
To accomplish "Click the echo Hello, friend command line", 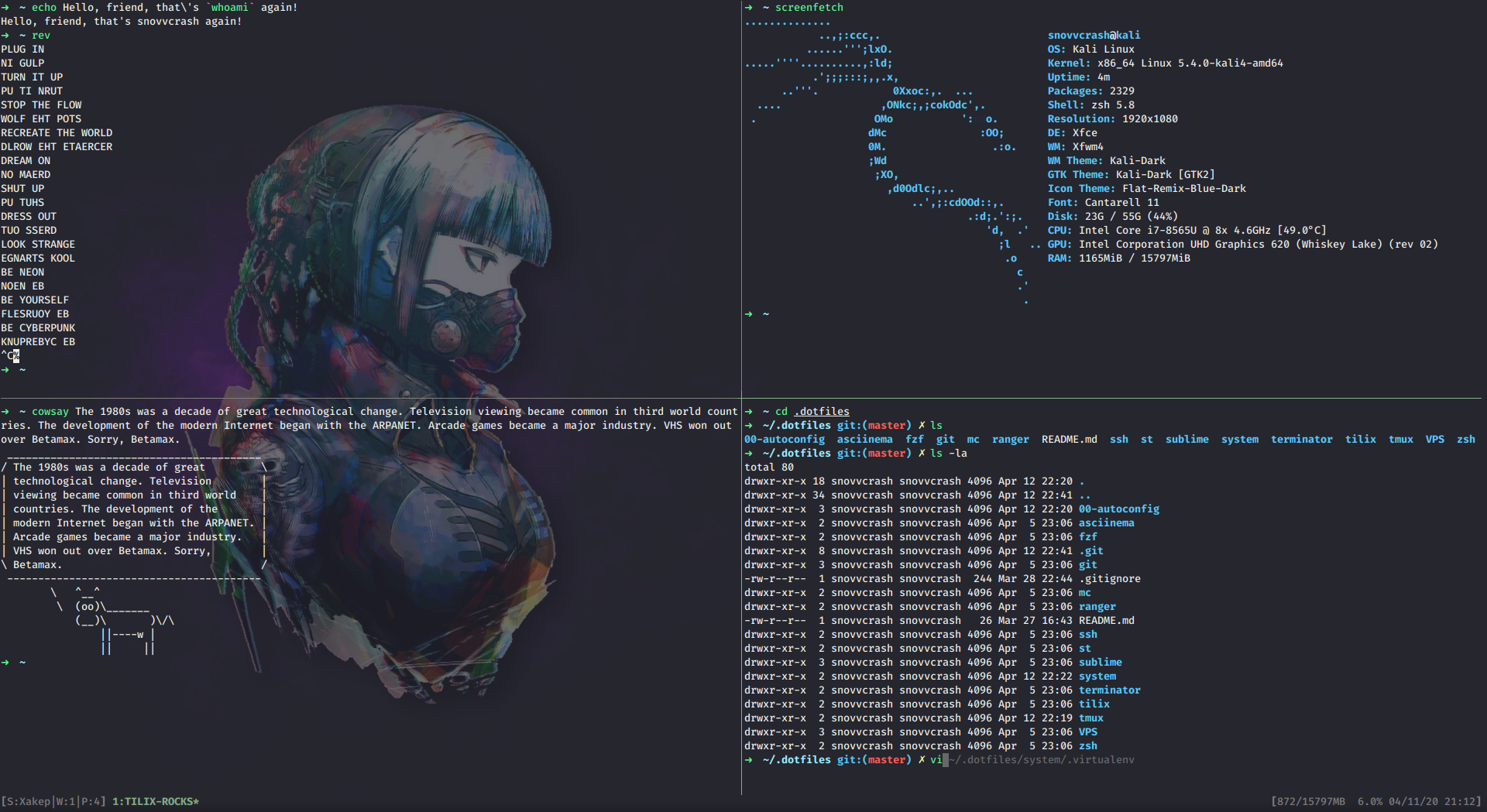I will (165, 7).
